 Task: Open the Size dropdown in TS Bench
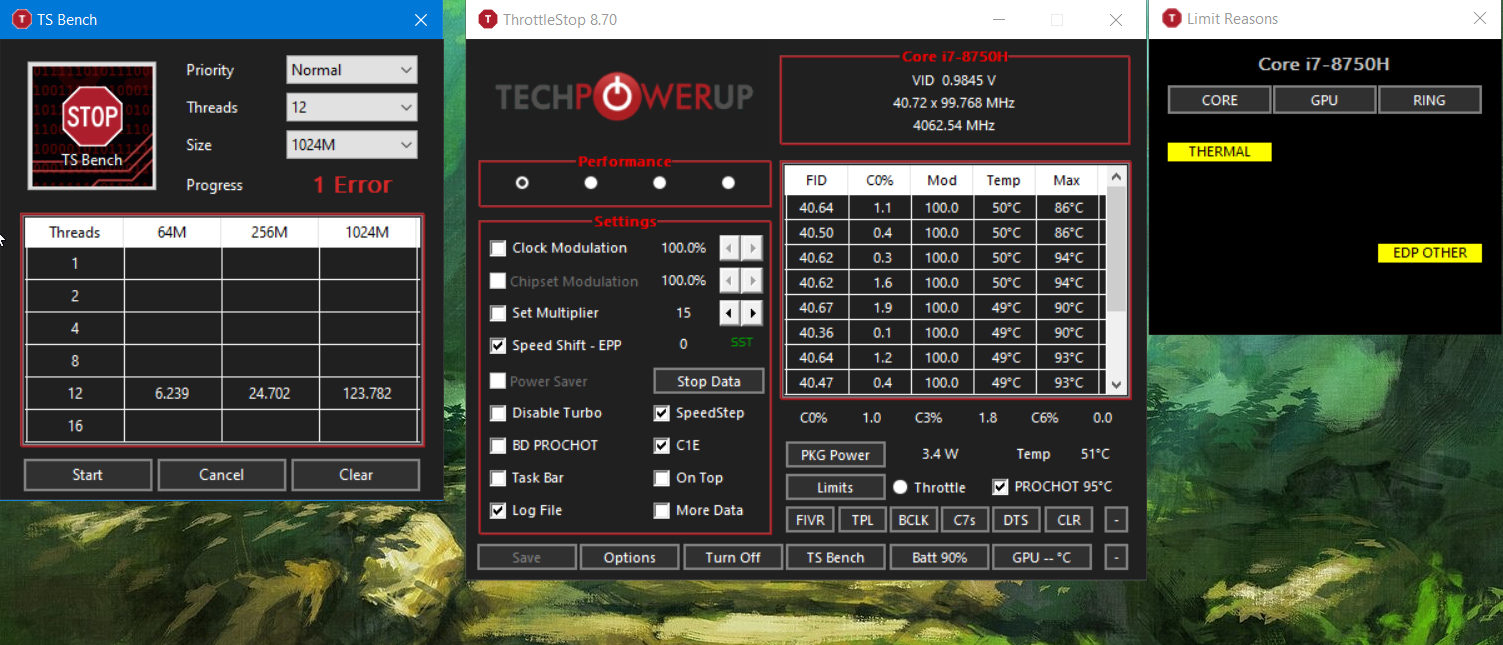(352, 145)
